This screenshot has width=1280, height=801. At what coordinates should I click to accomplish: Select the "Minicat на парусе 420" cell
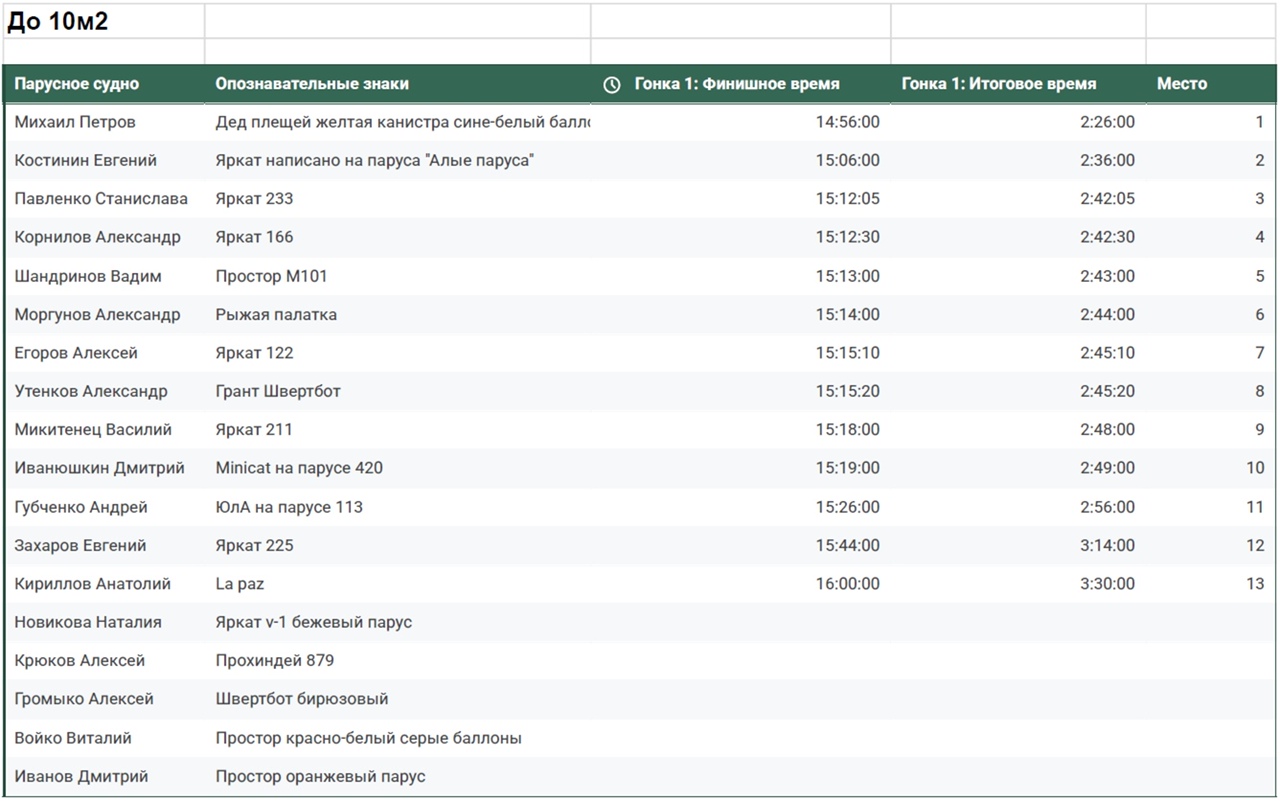(x=299, y=468)
